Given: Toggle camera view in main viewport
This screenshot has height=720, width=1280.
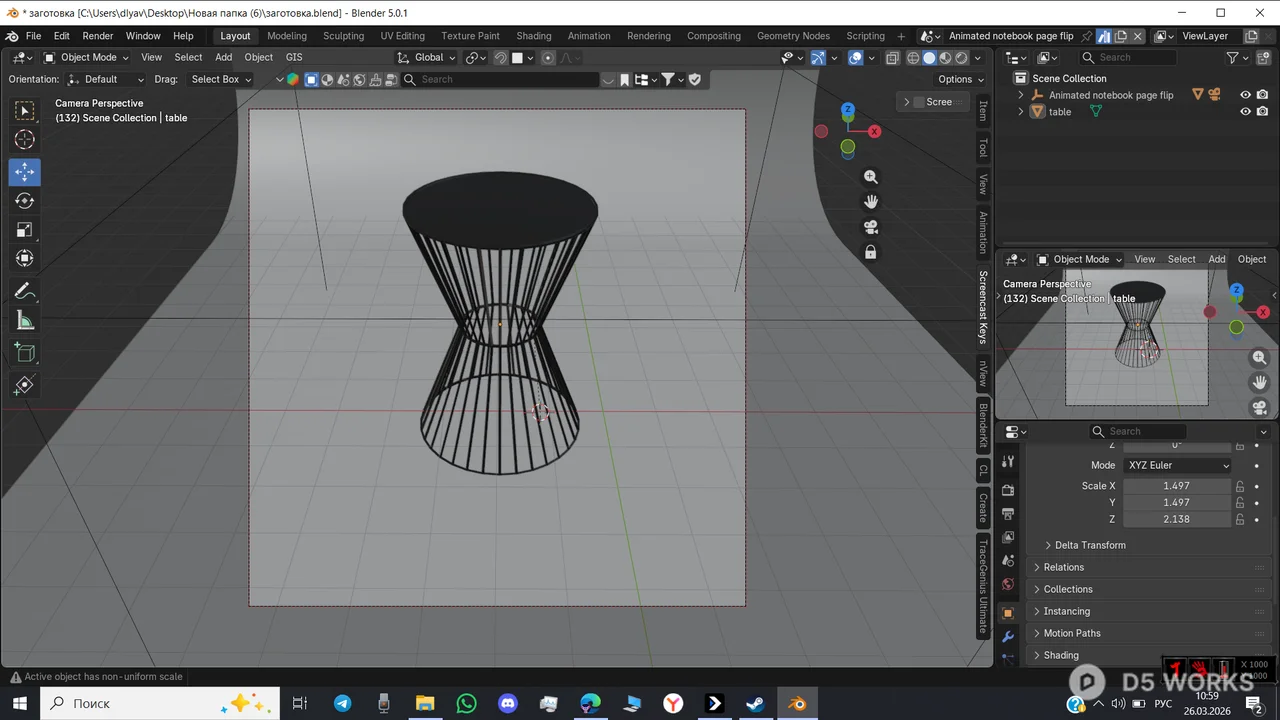Looking at the screenshot, I should [x=871, y=227].
